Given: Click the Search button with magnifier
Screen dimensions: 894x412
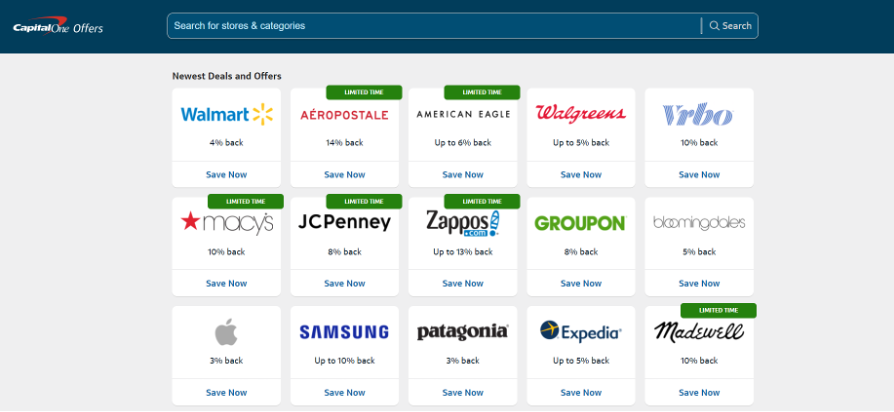Looking at the screenshot, I should (x=730, y=26).
